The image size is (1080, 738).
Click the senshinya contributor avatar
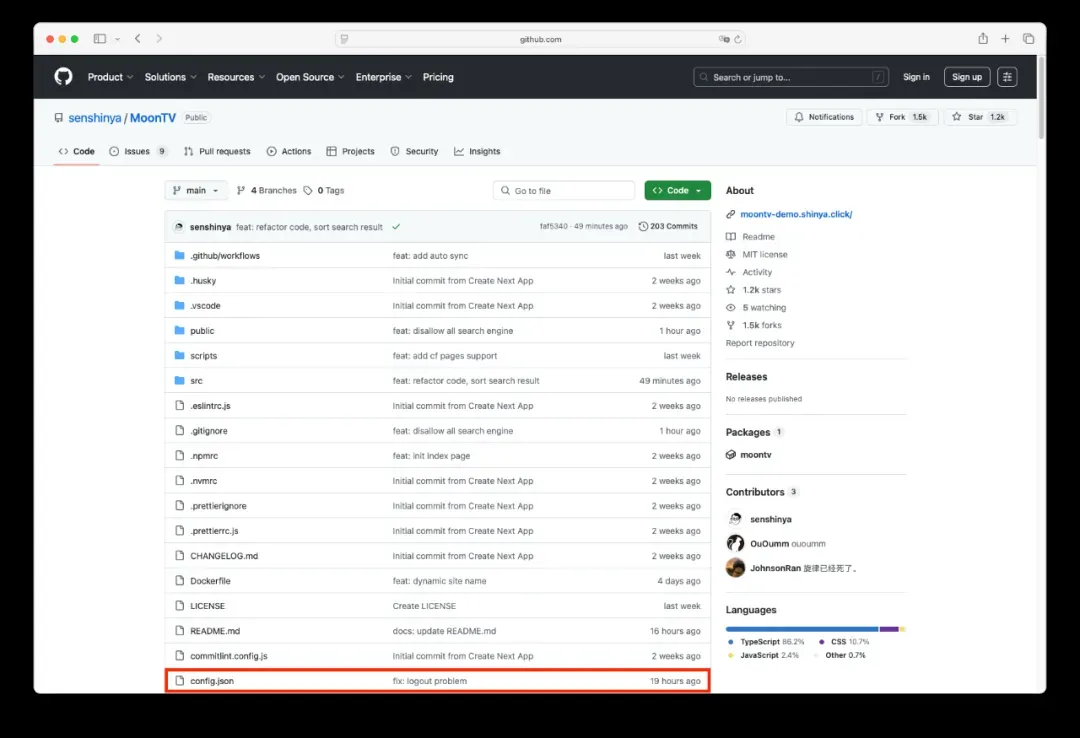[x=735, y=519]
